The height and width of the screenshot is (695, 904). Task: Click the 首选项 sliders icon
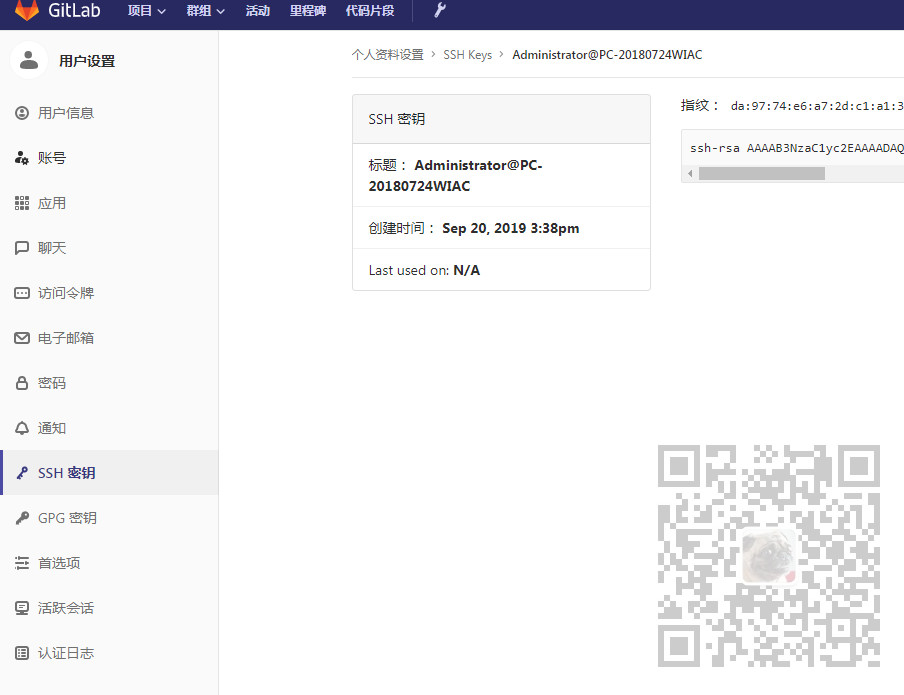pos(22,563)
